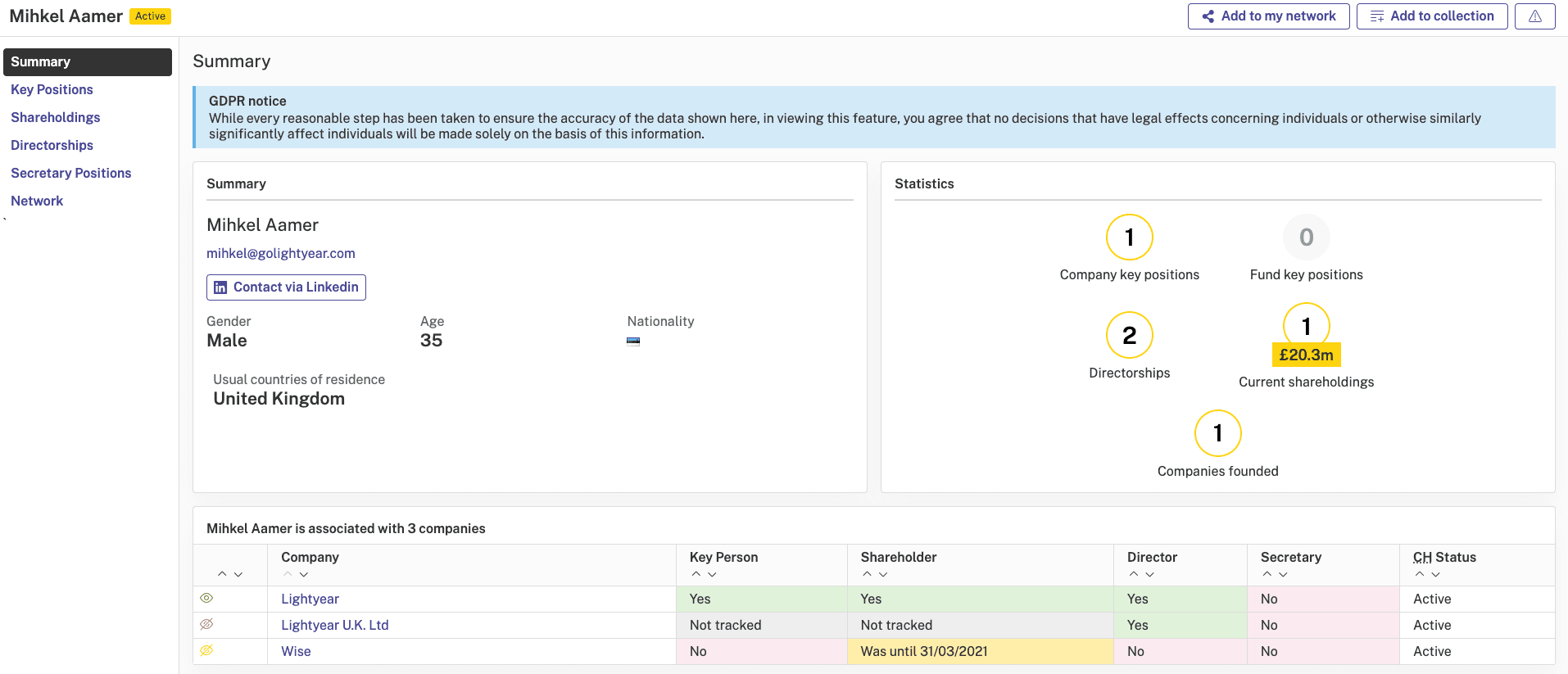Sort Company column descending
This screenshot has height=674, width=1568.
304,574
